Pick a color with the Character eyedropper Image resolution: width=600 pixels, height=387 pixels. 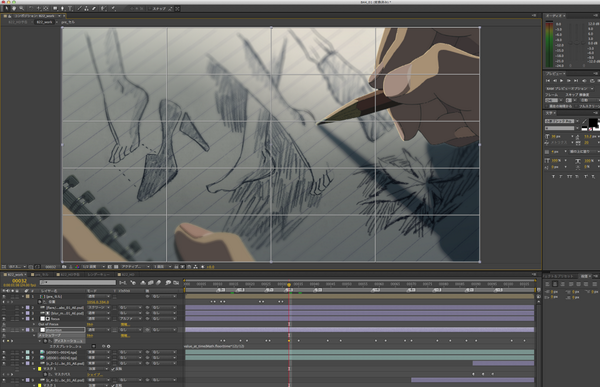[584, 121]
